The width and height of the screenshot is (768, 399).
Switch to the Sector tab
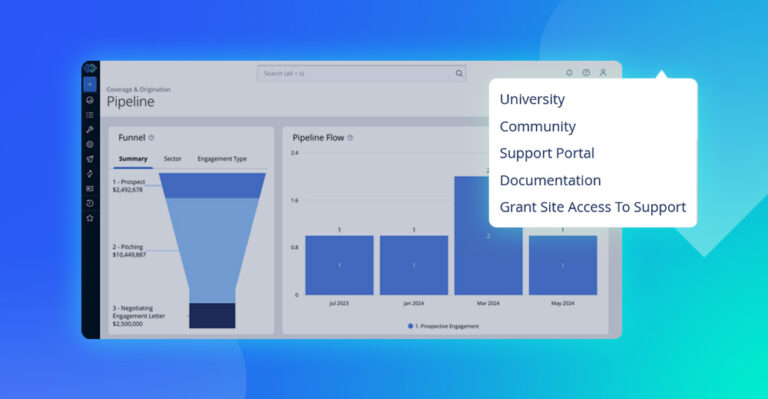pos(172,159)
